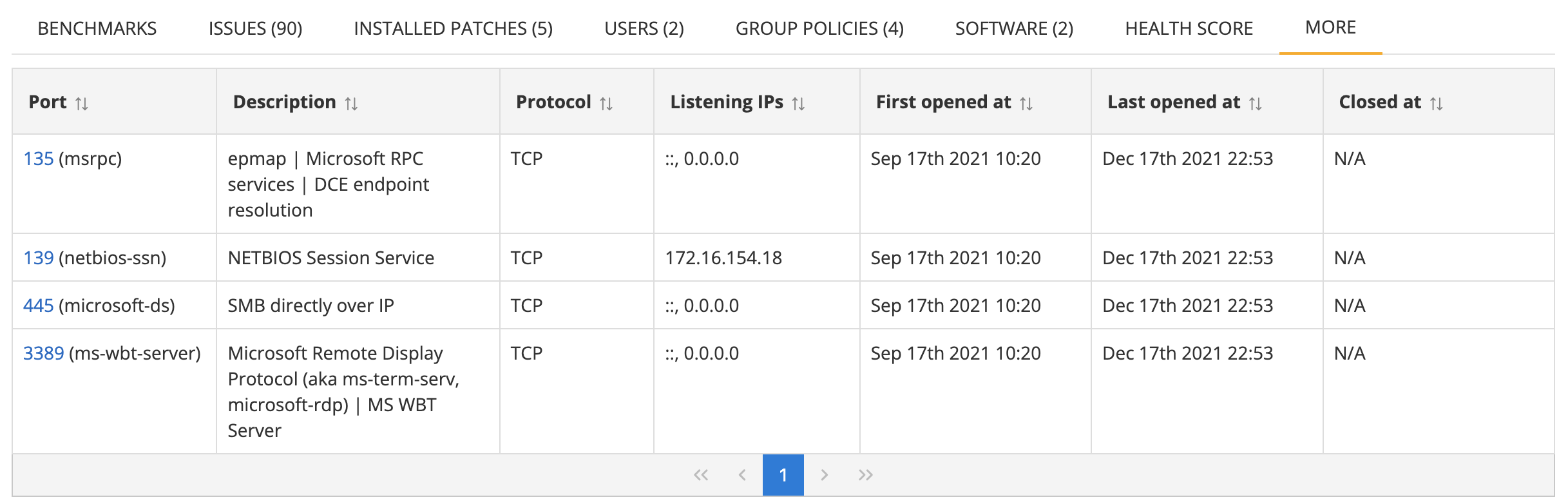Select page 1 in pagination
1568x504 pixels.
pyautogui.click(x=783, y=475)
